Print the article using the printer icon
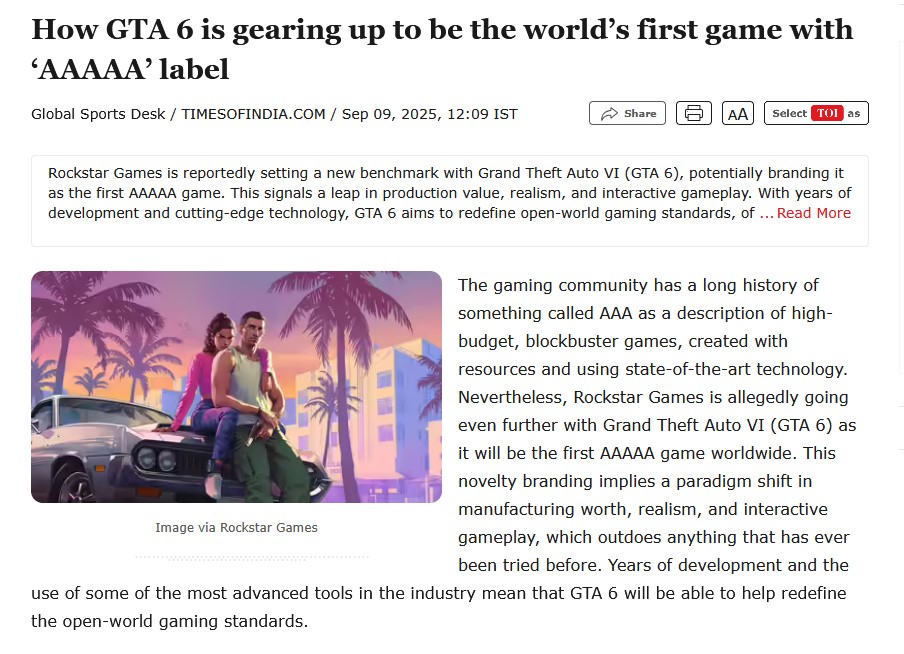904x654 pixels. tap(694, 113)
